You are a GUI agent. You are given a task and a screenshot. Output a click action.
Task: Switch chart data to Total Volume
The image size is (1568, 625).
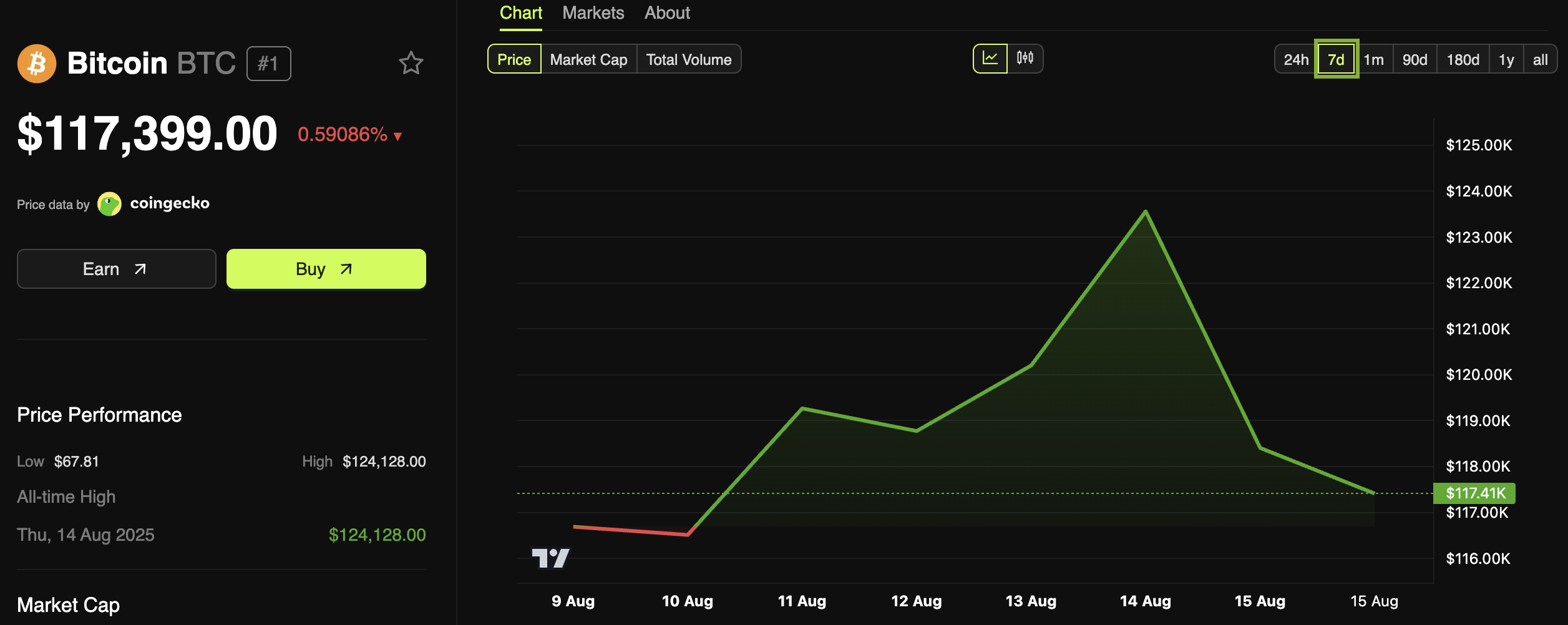pyautogui.click(x=688, y=59)
